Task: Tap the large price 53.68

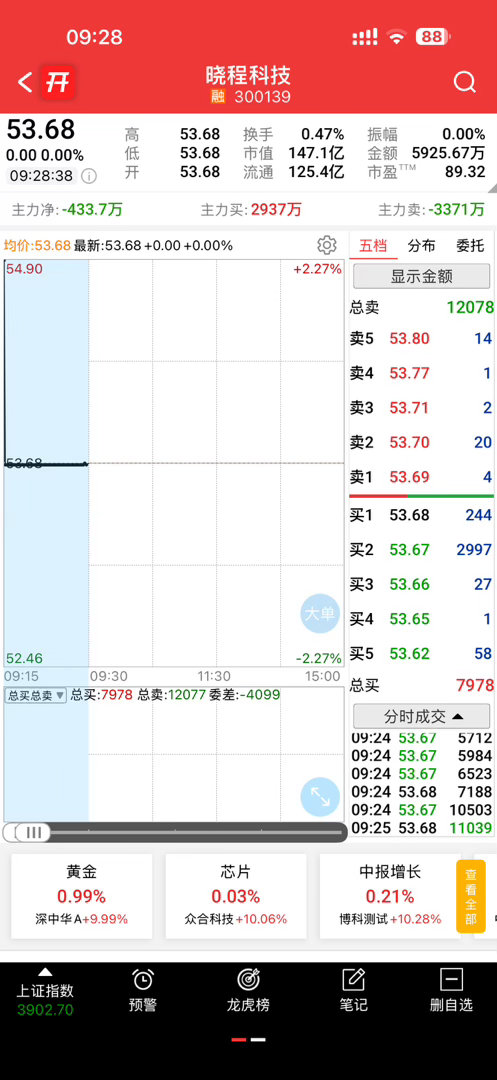Action: tap(41, 129)
